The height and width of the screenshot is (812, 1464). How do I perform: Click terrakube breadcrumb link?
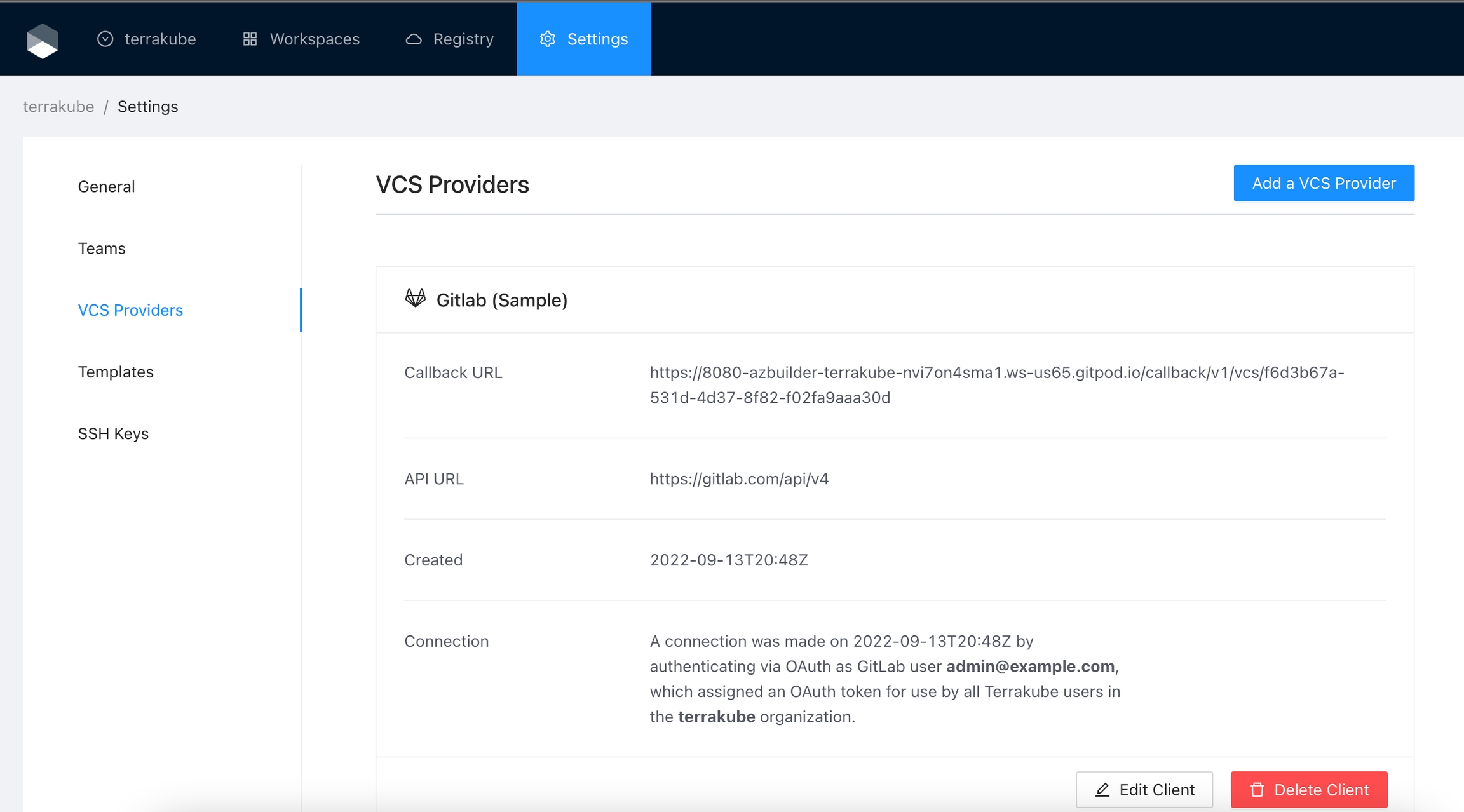coord(58,107)
